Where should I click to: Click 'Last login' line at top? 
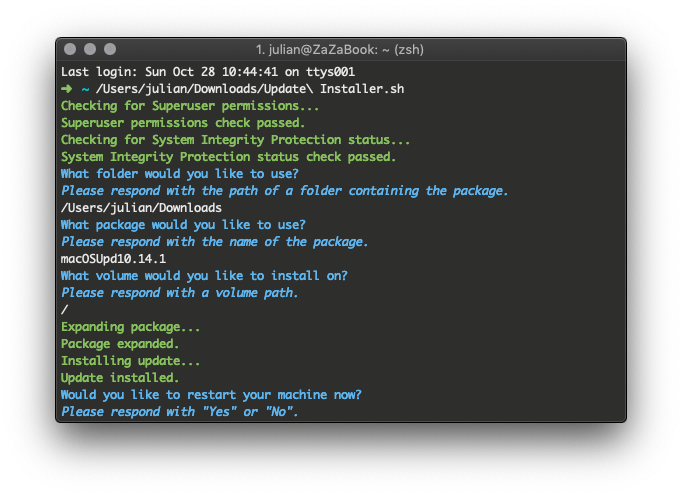pos(208,72)
